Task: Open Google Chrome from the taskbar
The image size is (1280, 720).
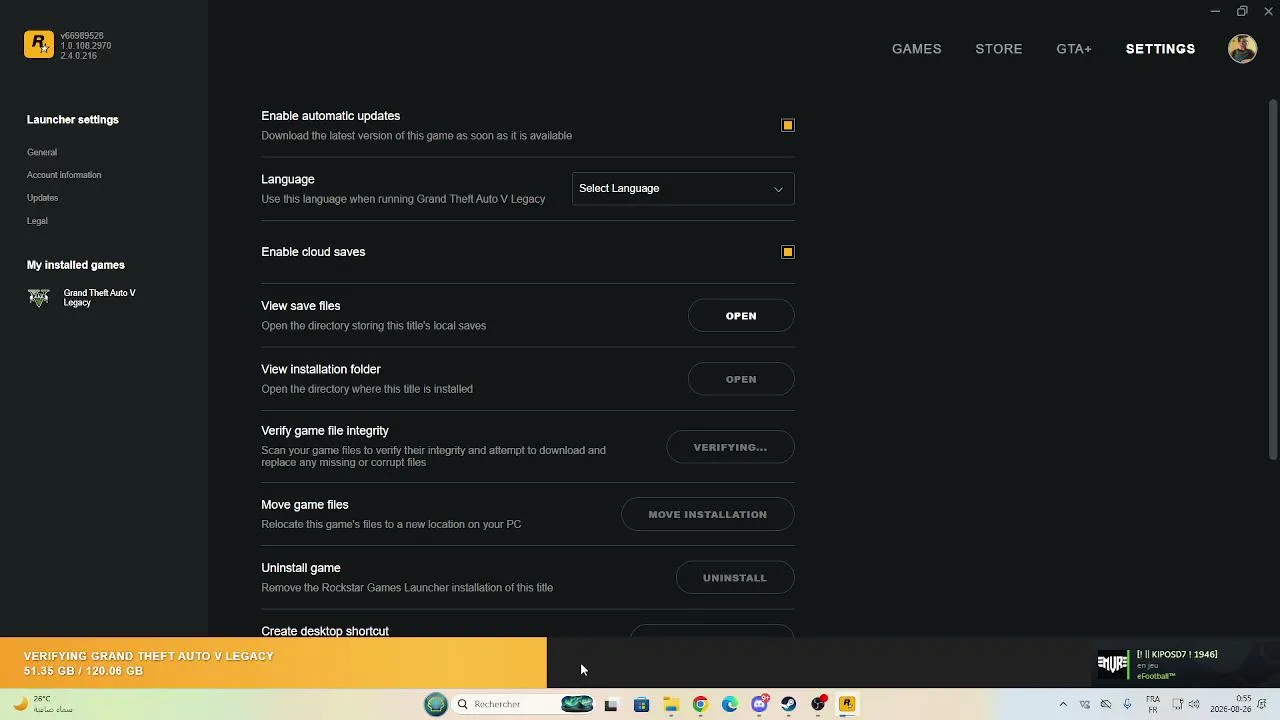Action: (700, 704)
